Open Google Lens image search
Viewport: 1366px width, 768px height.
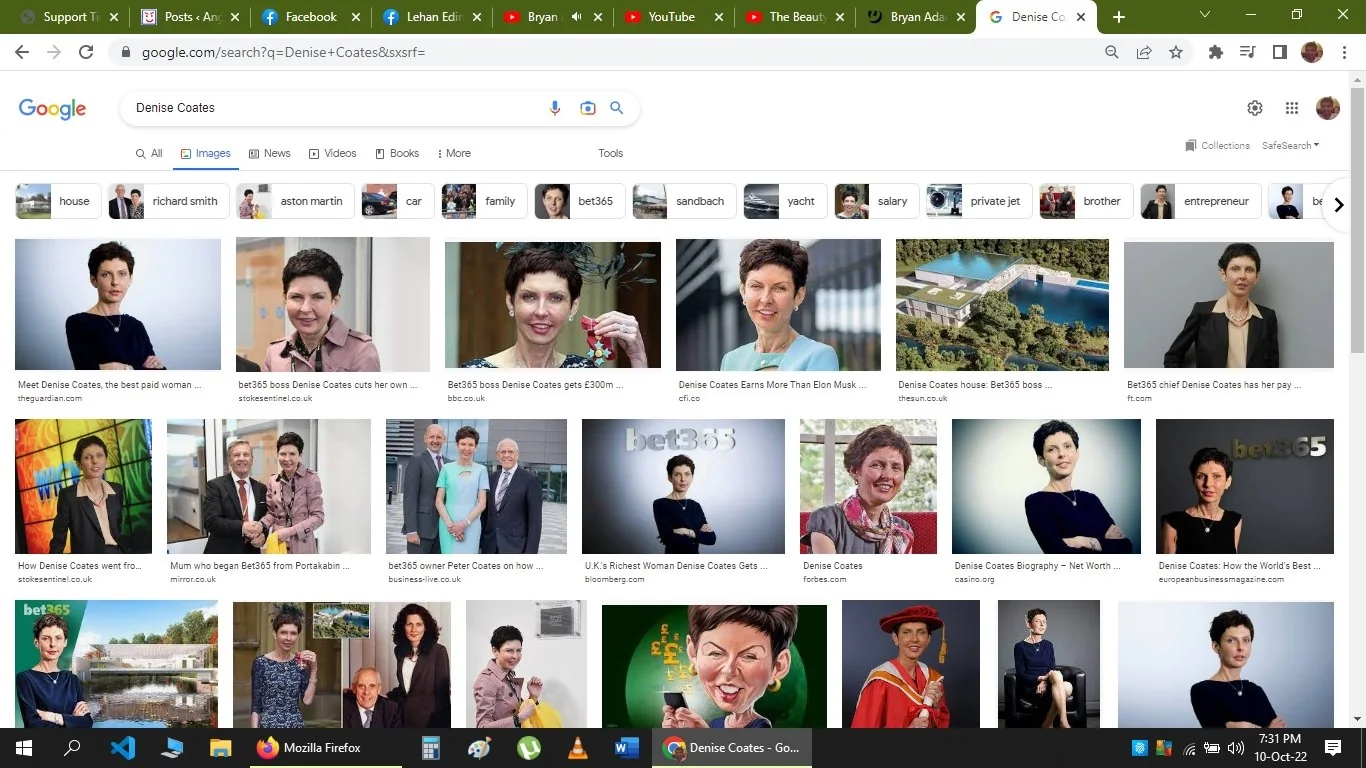(588, 108)
